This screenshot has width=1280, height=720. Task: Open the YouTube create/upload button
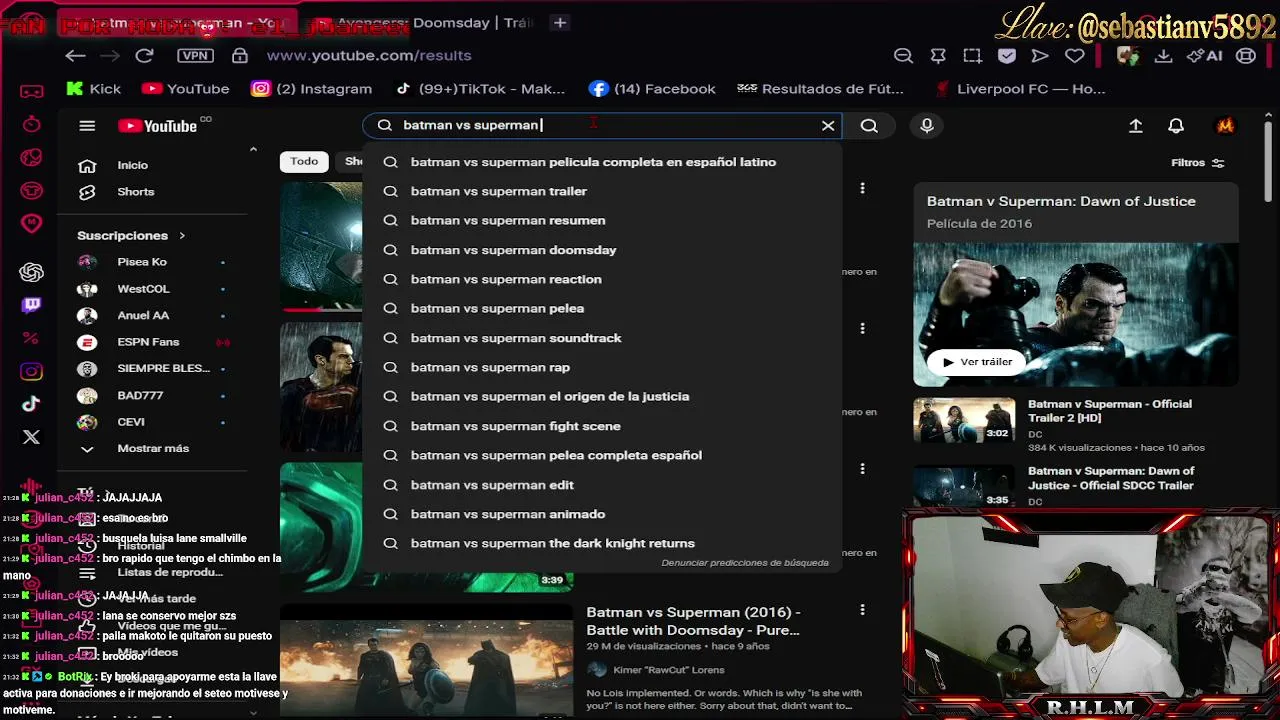(x=1136, y=126)
